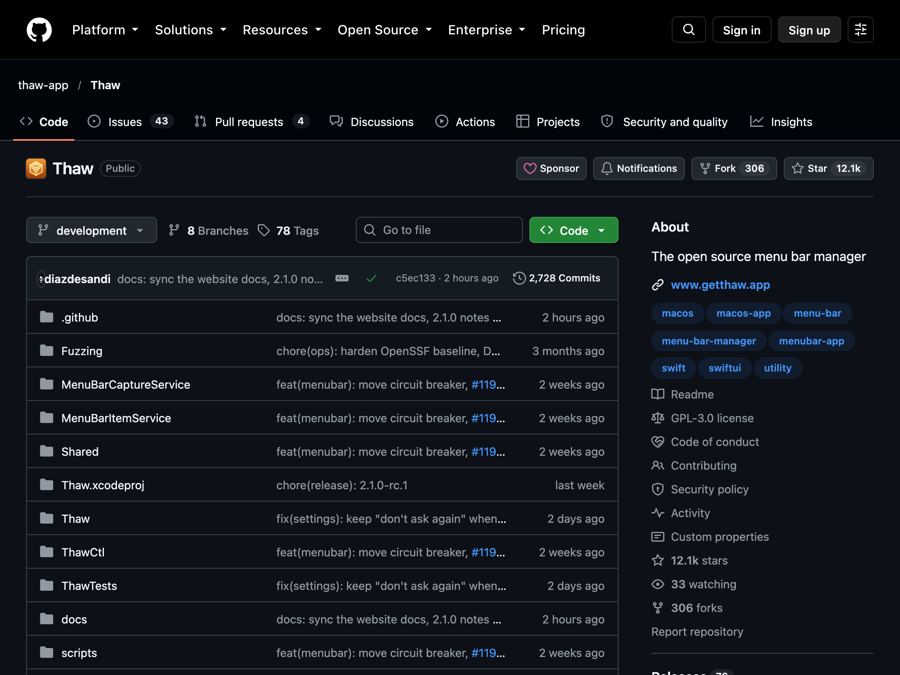
Task: Click the Notifications button
Action: 639,169
